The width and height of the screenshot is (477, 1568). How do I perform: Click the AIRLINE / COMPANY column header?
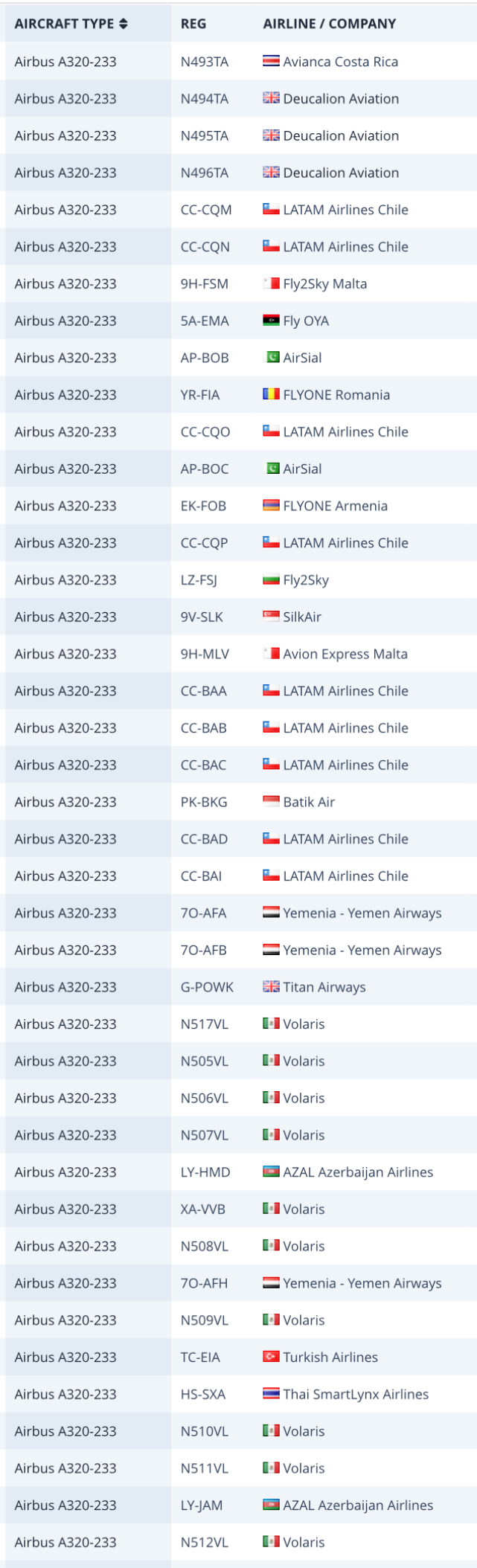(330, 24)
